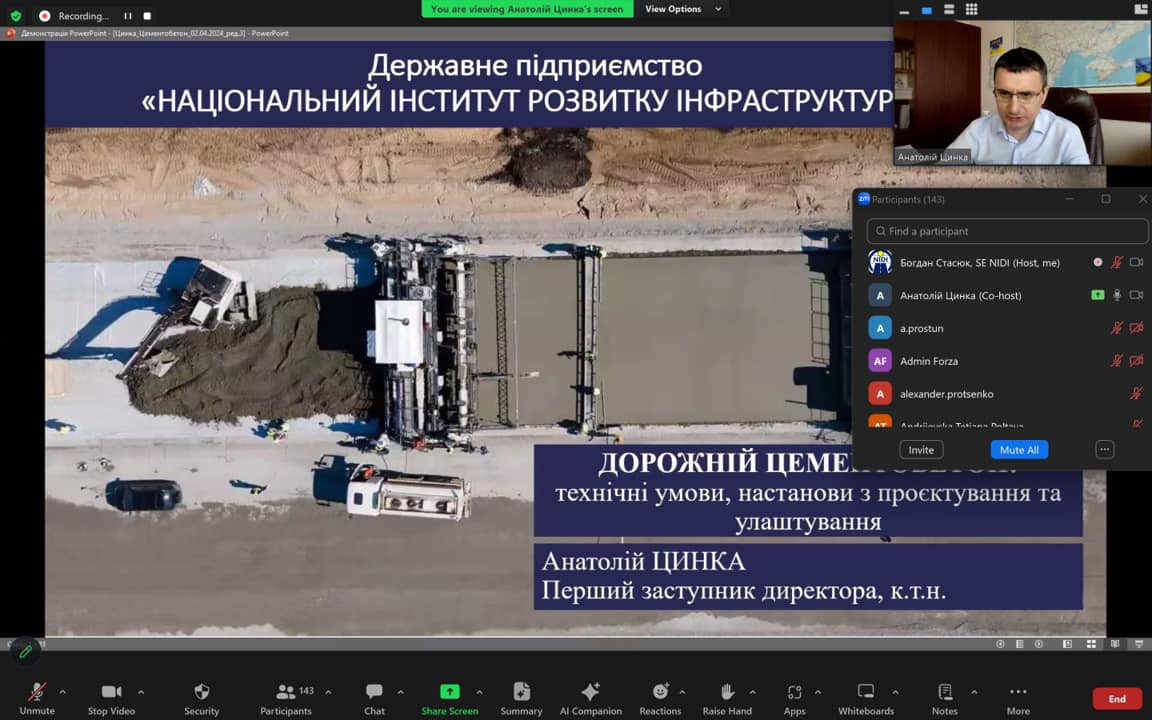Viewport: 1152px width, 720px height.
Task: Expand the audio options arrow beside Unmute
Action: 62,691
